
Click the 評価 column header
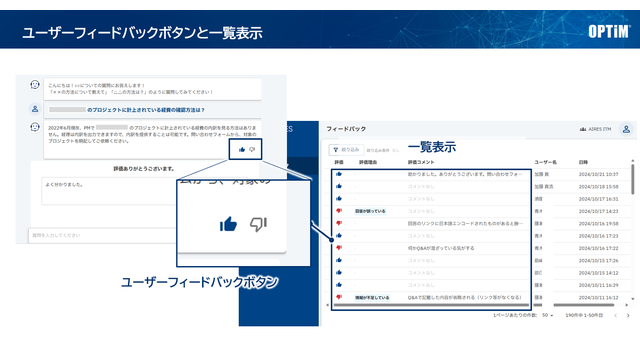click(339, 162)
